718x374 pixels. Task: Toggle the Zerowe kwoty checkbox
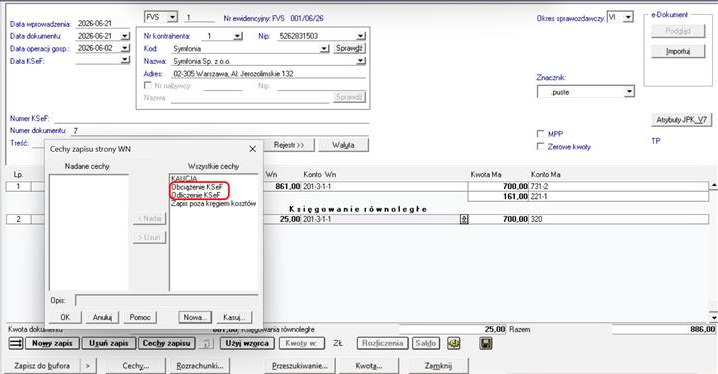[540, 146]
